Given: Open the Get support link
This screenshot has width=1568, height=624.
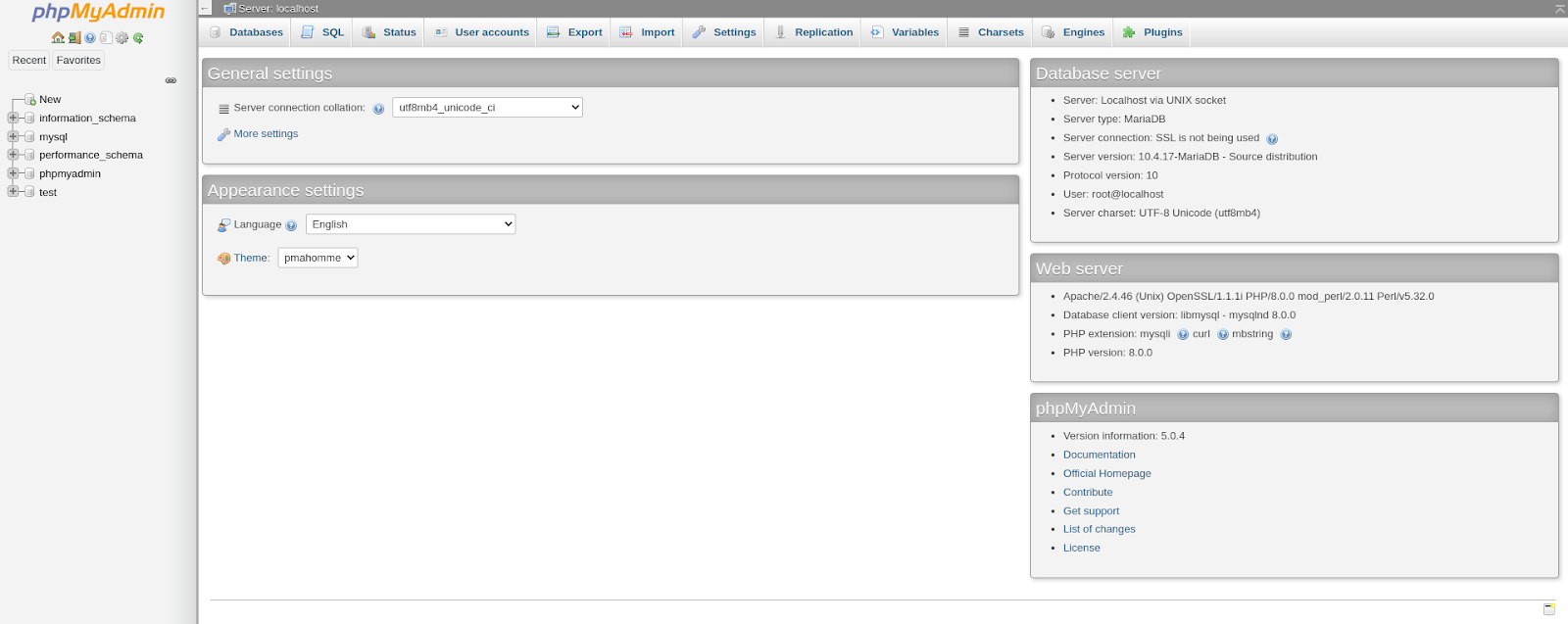Looking at the screenshot, I should click(x=1091, y=510).
